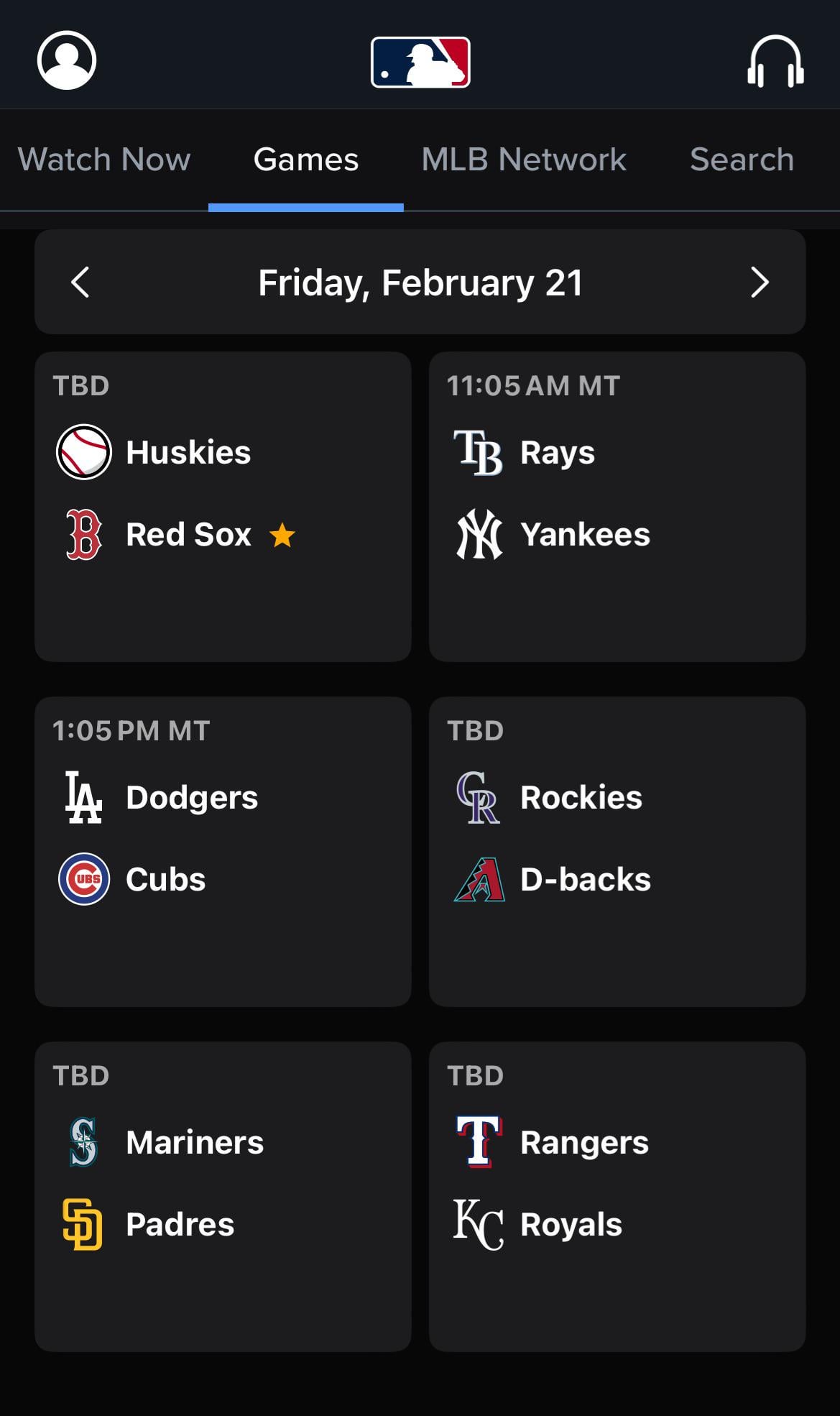Screen dimensions: 840x1416
Task: Go to previous day with left chevron
Action: (x=80, y=282)
